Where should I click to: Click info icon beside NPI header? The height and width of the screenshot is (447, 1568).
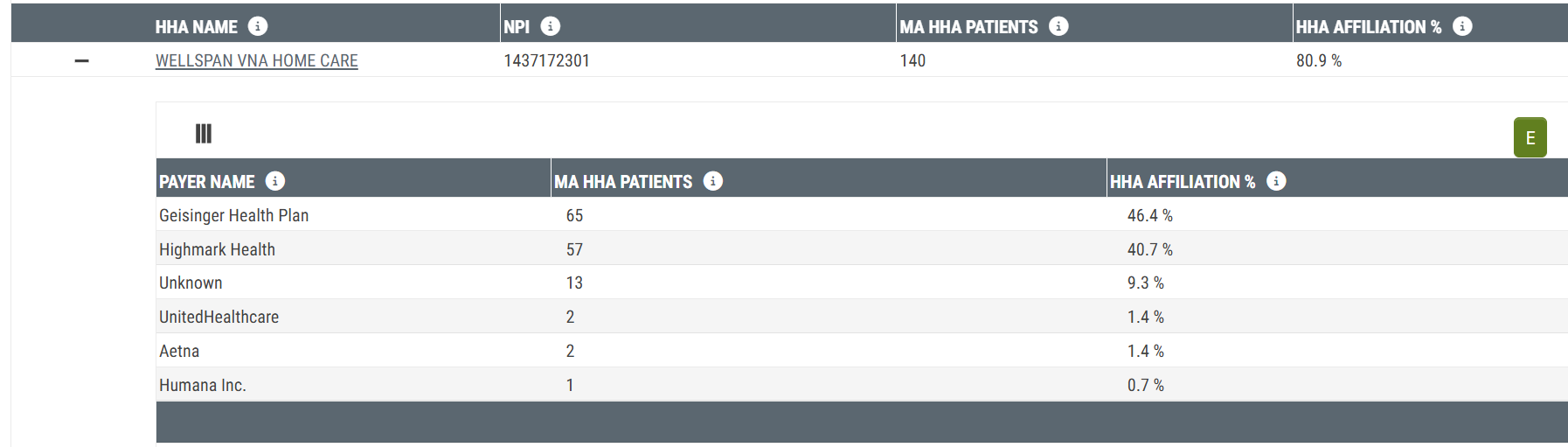tap(551, 26)
